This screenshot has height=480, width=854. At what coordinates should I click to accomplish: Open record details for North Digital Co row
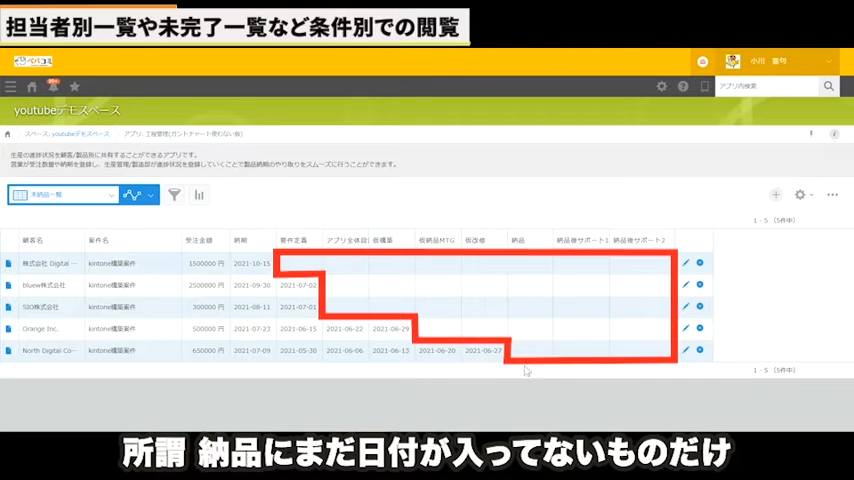8,351
